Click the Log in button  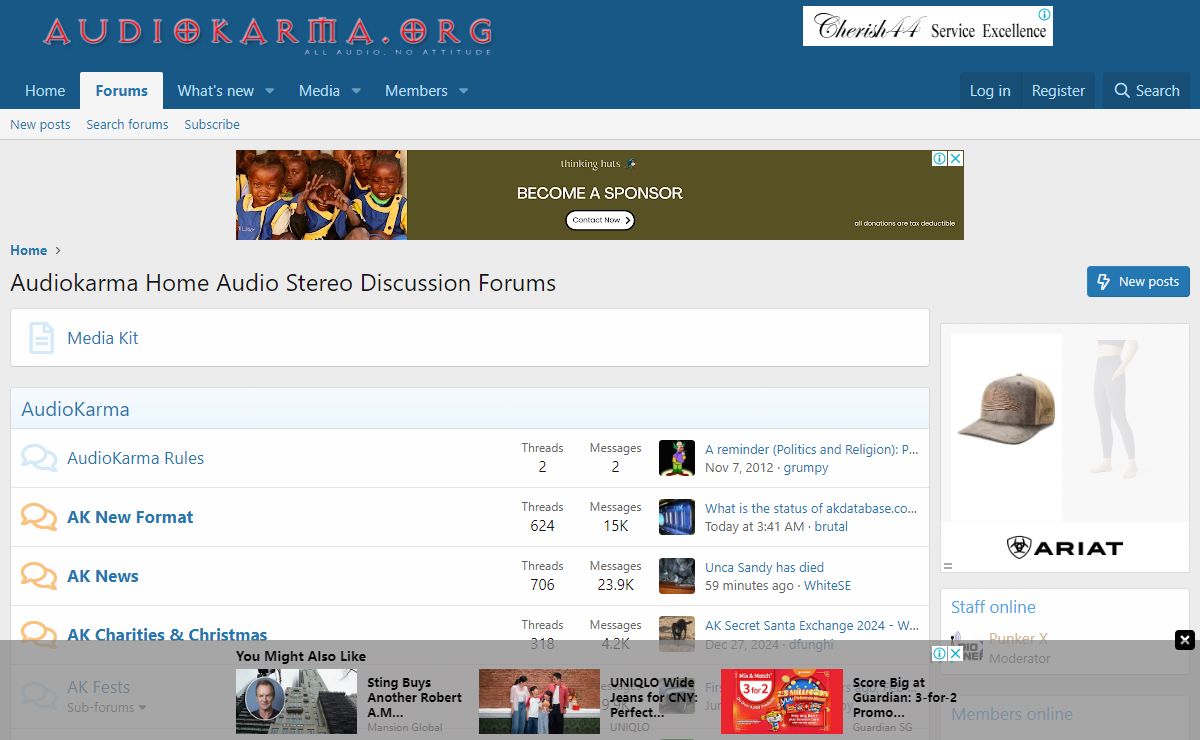[990, 91]
